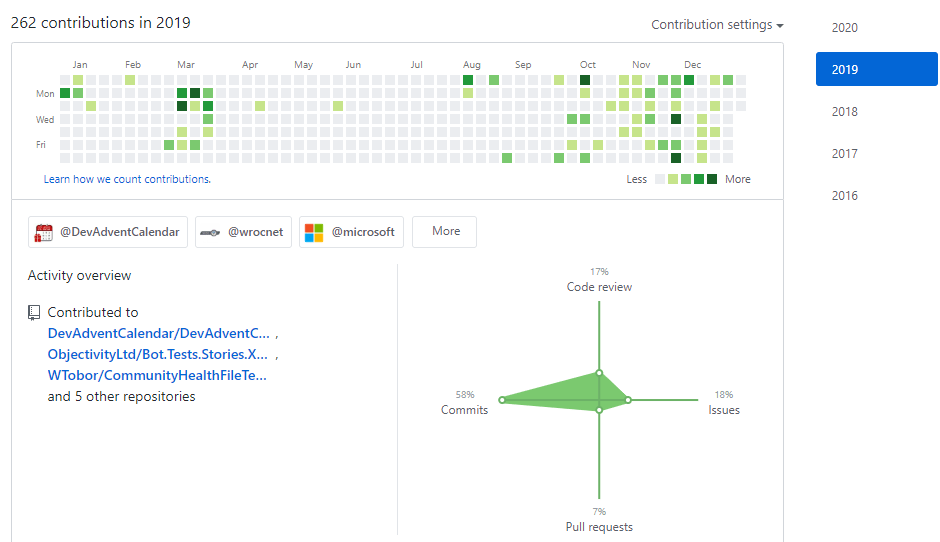Expand the More organizations button
Screen dimensions: 940x542
pos(445,231)
